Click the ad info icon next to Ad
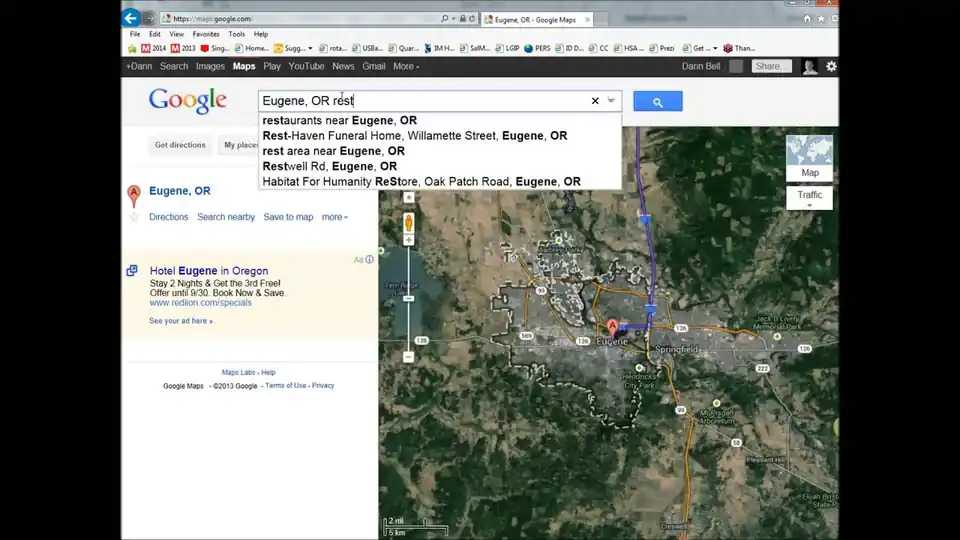 tap(369, 260)
